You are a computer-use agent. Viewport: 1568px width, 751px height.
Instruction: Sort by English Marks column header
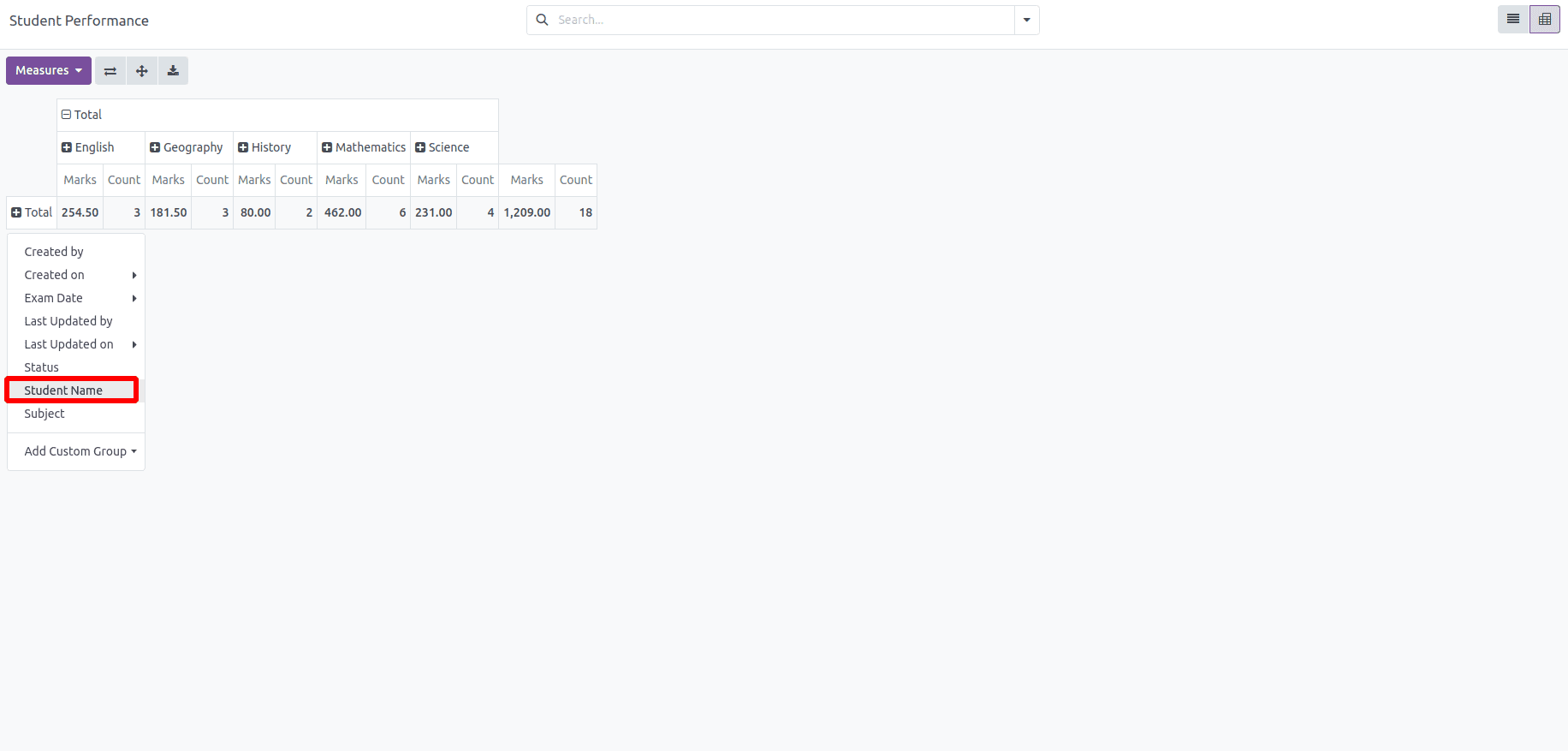pos(80,180)
